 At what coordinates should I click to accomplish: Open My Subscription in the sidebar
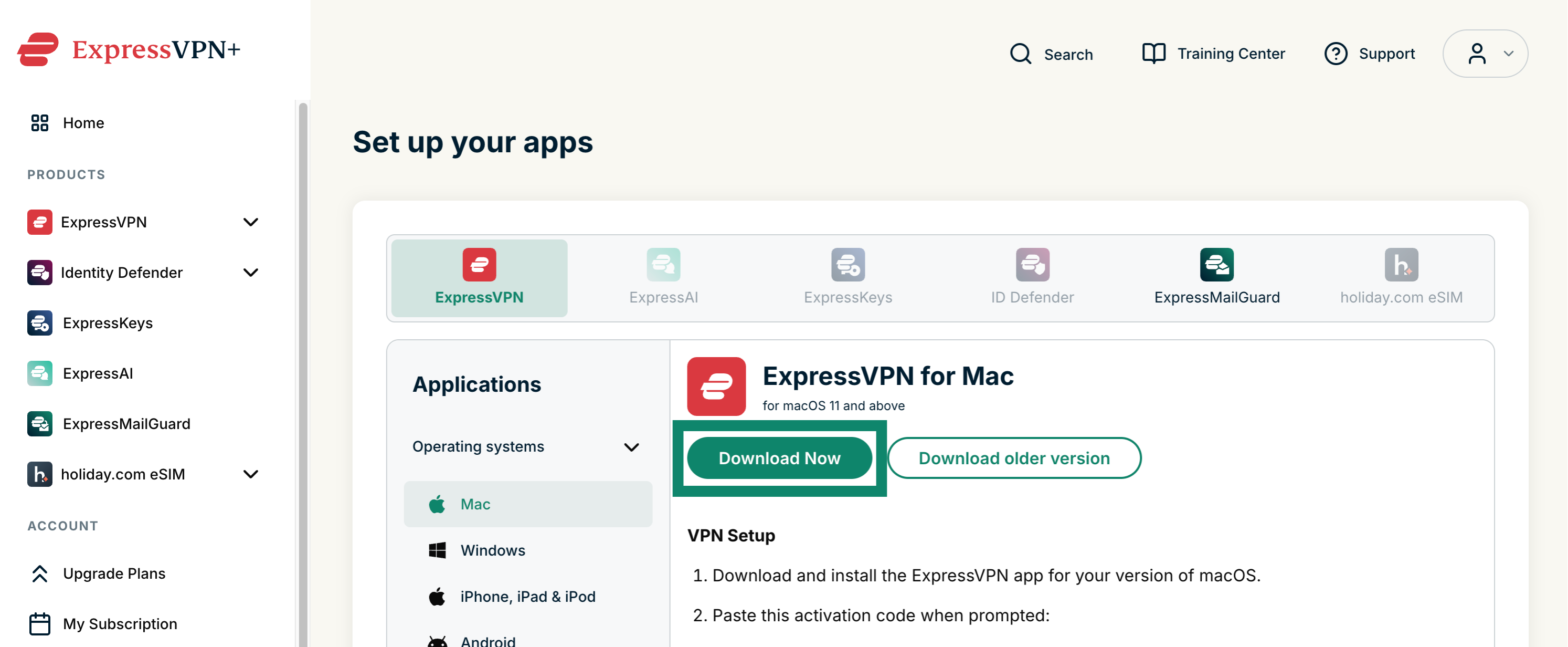120,624
